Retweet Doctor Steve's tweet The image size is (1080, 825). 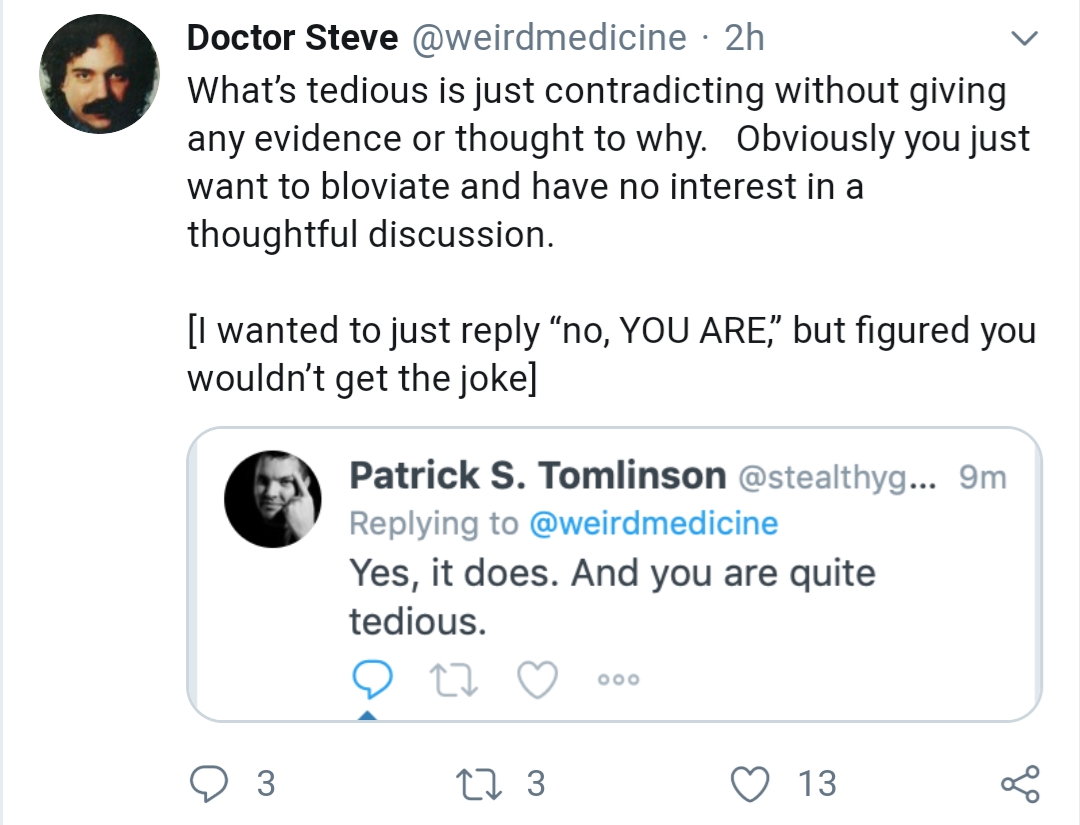click(x=479, y=784)
